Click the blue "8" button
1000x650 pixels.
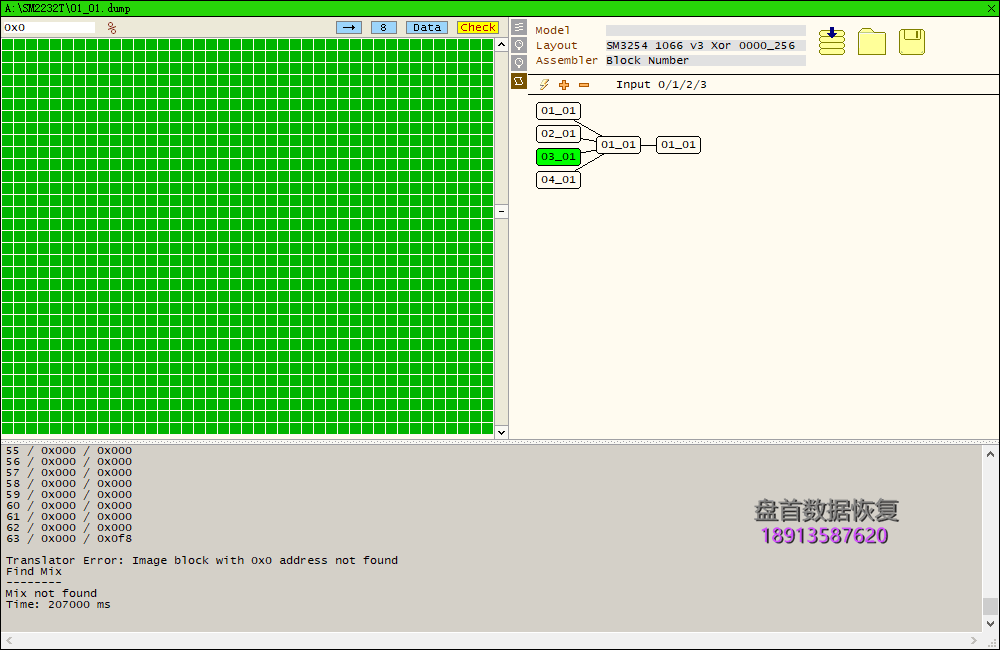click(384, 27)
